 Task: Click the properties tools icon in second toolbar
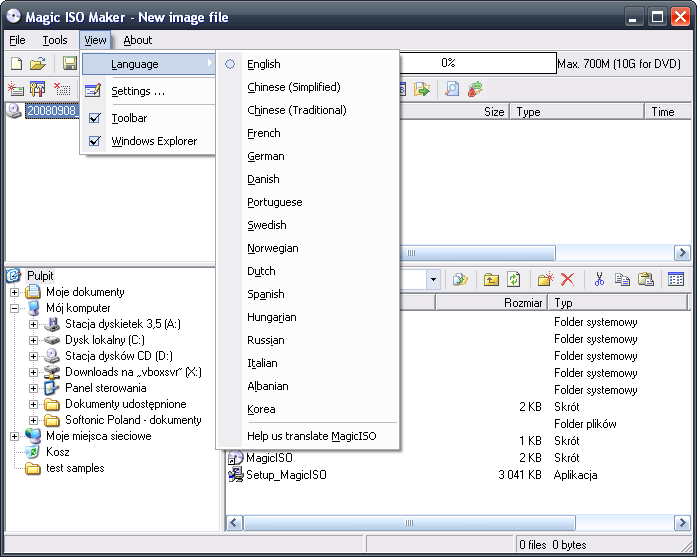(x=37, y=89)
